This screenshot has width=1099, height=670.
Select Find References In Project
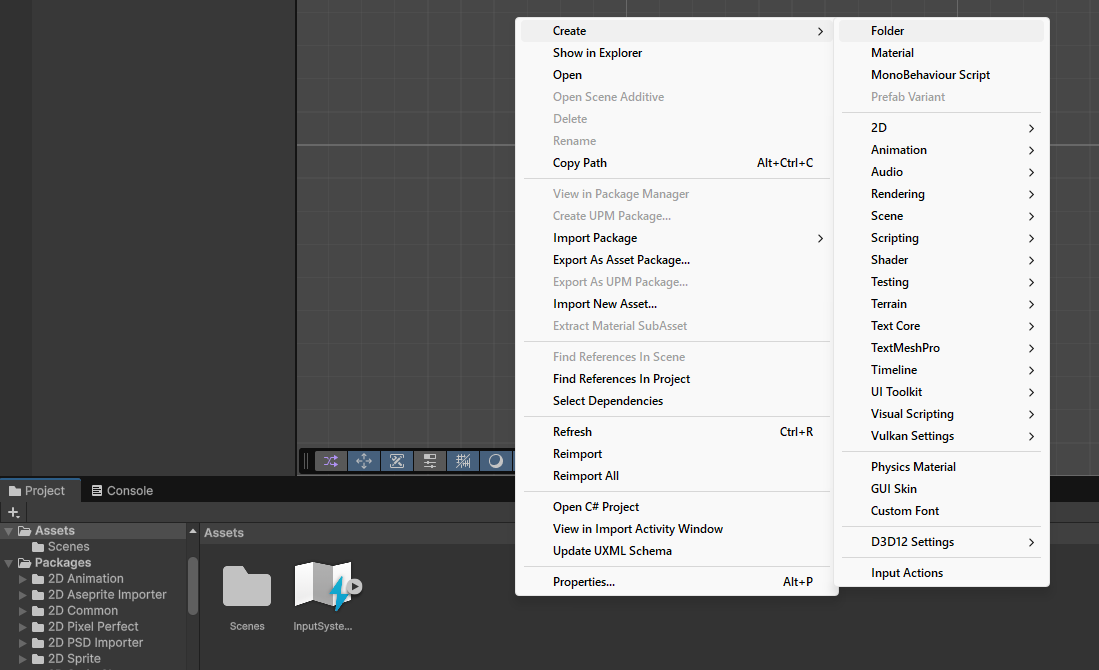point(676,379)
